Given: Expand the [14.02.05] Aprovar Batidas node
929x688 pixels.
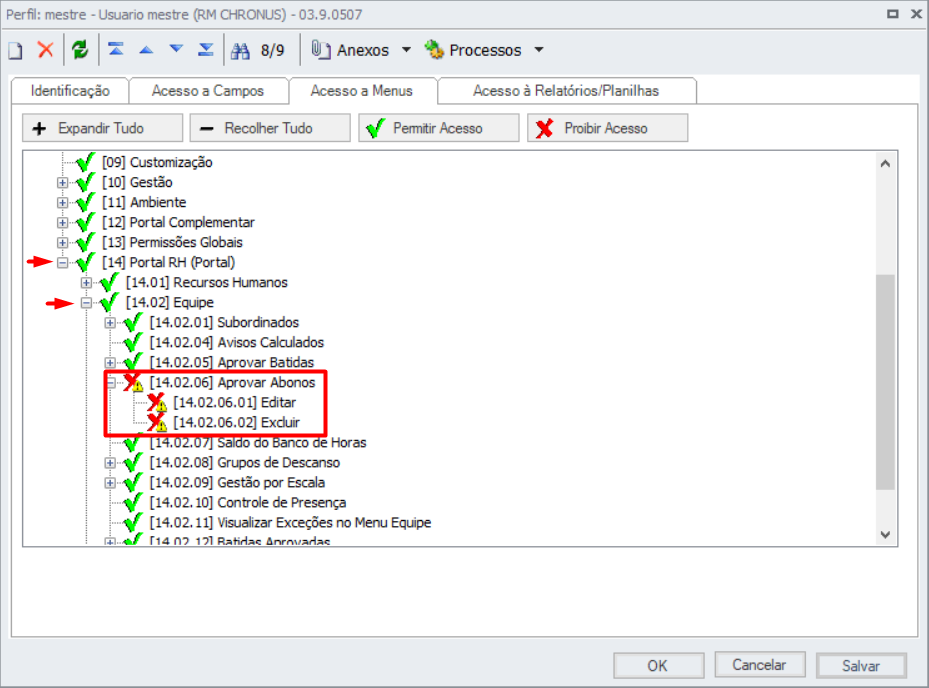Looking at the screenshot, I should tap(110, 363).
